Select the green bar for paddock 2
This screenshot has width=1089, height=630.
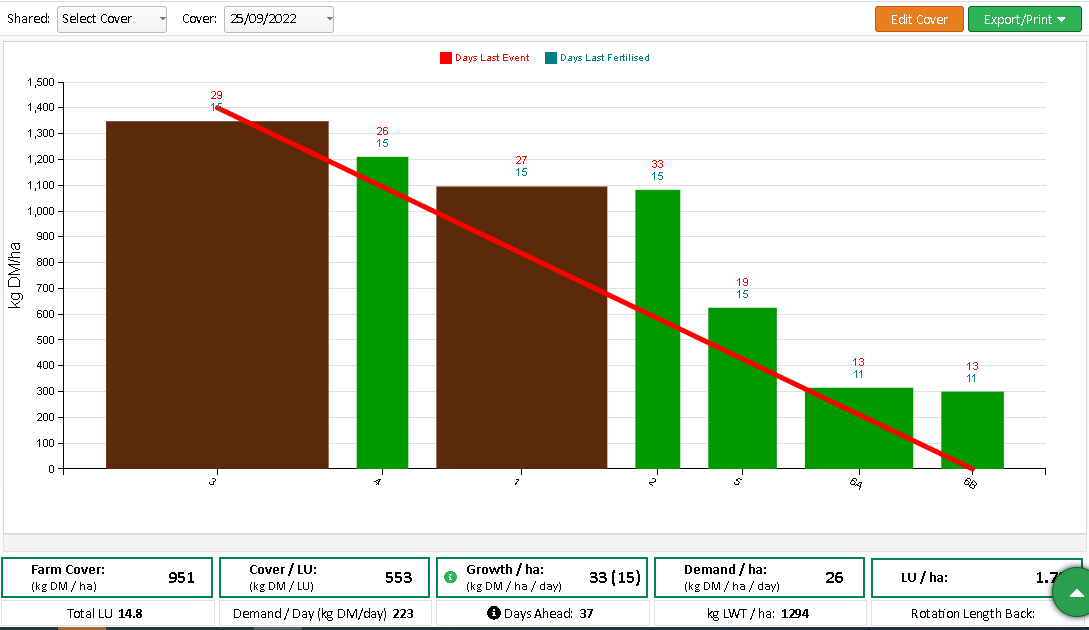(658, 329)
